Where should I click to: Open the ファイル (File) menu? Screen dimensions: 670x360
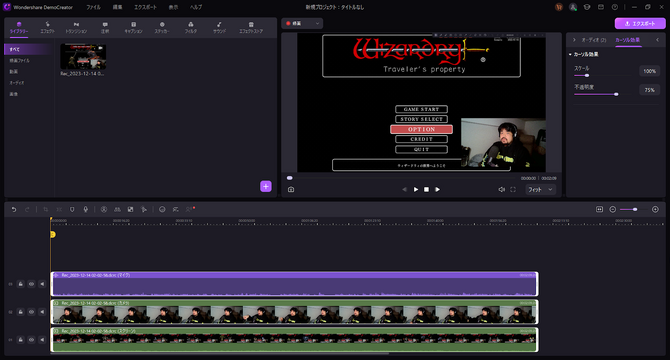[x=94, y=7]
